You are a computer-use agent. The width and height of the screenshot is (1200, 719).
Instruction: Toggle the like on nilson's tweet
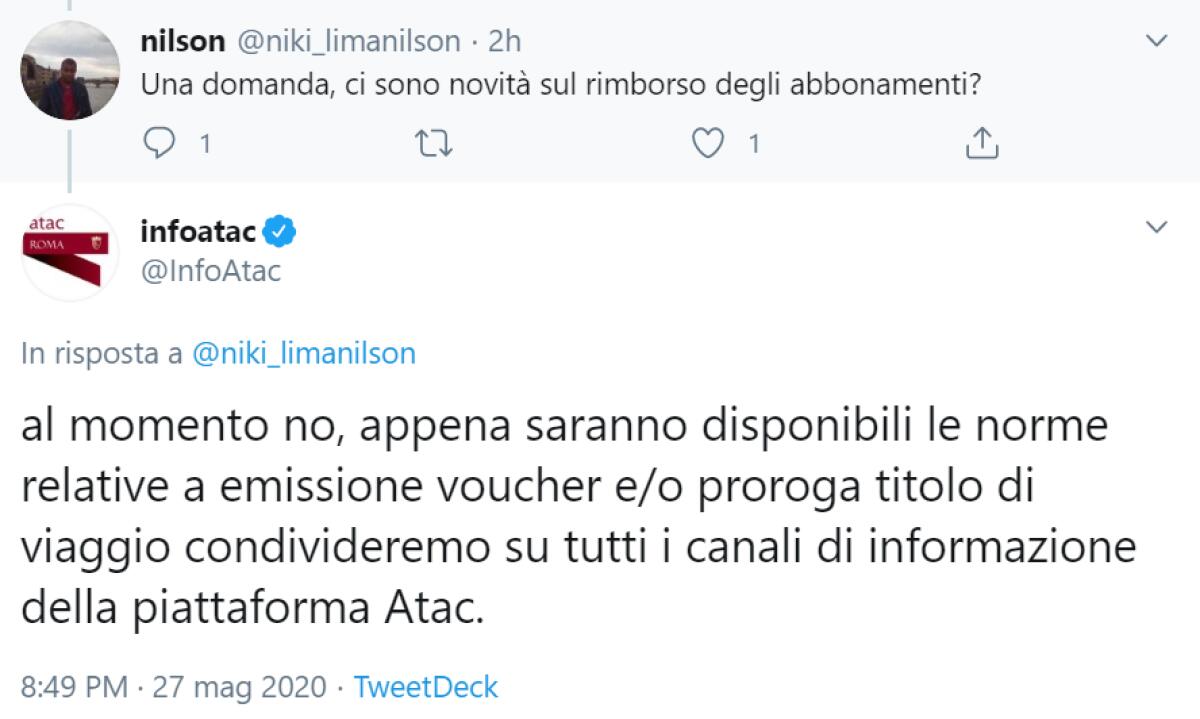[x=706, y=144]
